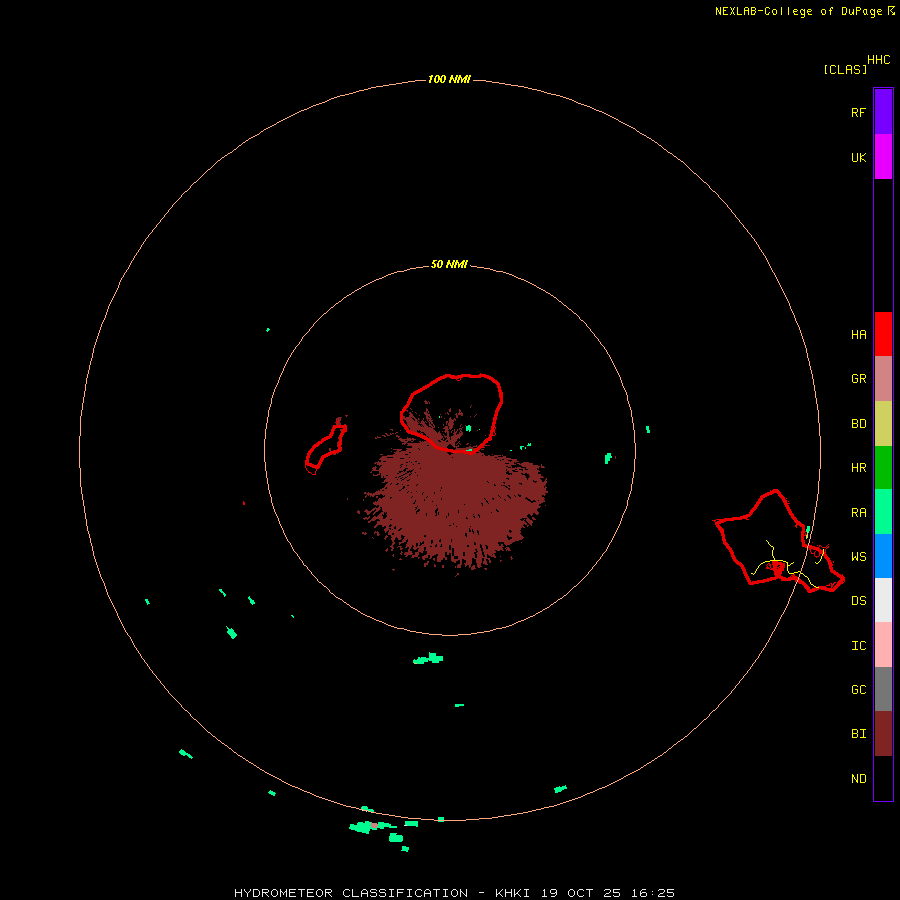Click the WS legend label
900x900 pixels.
click(x=858, y=557)
